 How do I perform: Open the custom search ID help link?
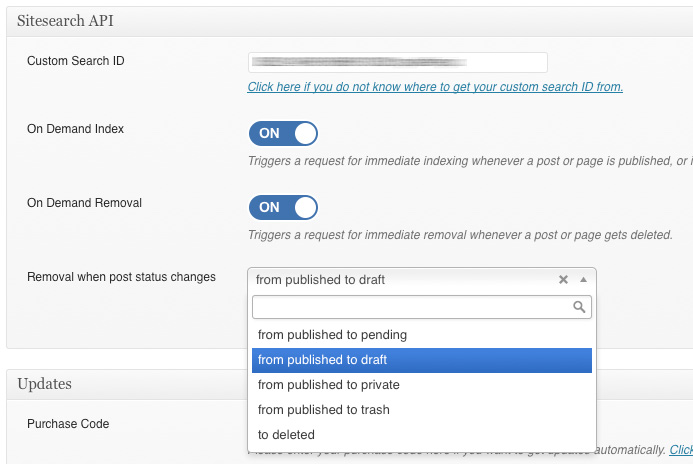[435, 87]
